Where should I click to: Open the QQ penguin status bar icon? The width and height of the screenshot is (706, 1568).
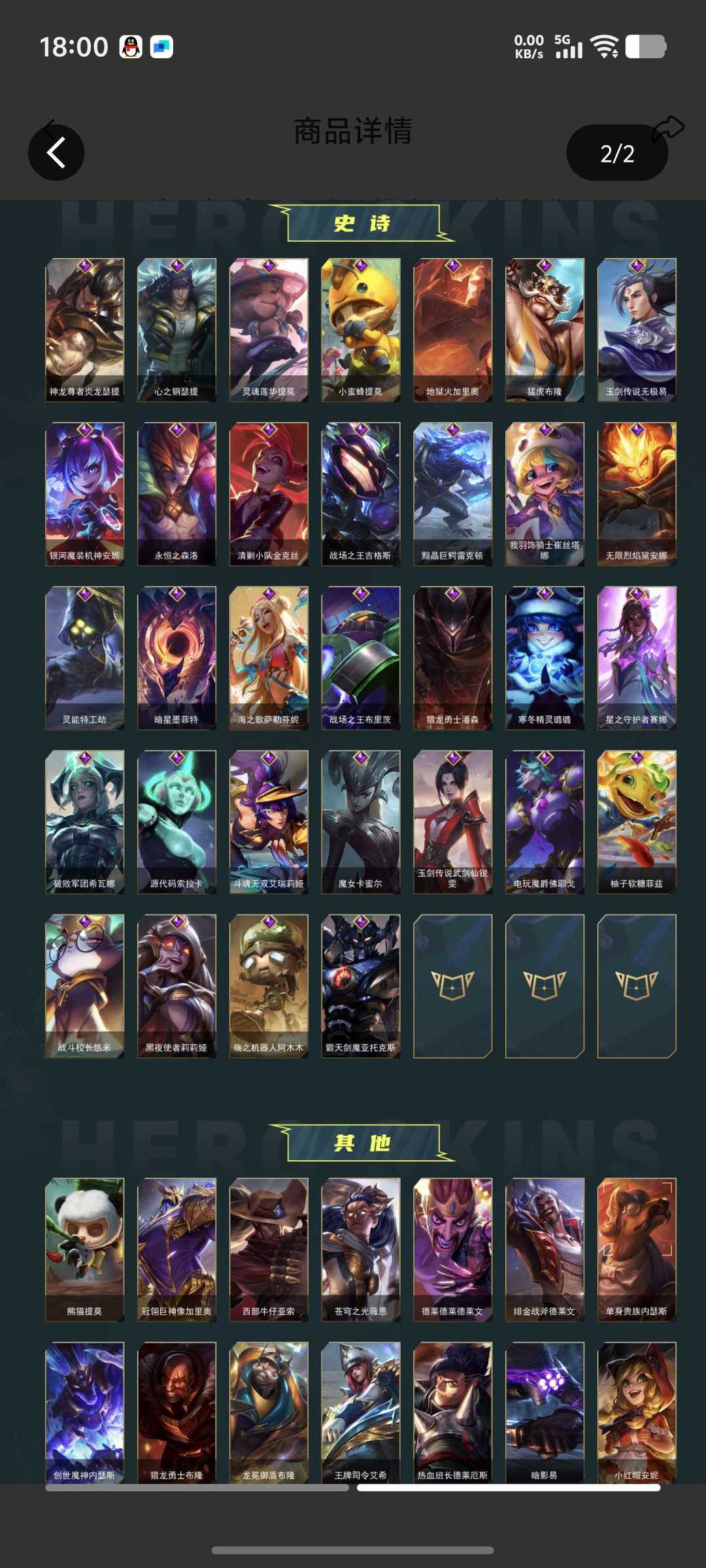coord(131,47)
